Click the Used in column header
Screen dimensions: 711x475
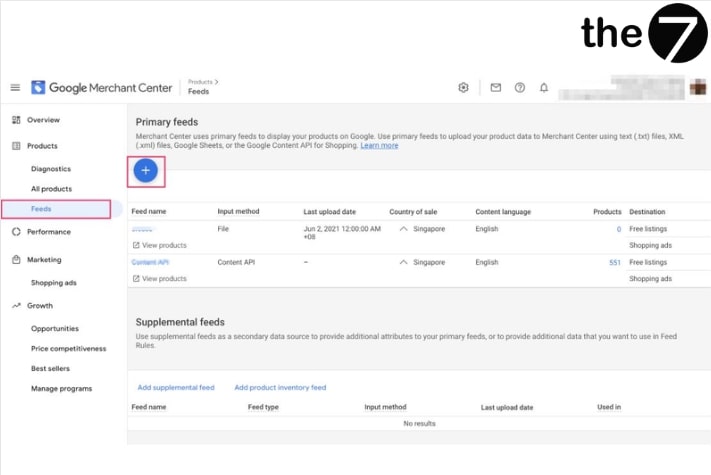[609, 407]
